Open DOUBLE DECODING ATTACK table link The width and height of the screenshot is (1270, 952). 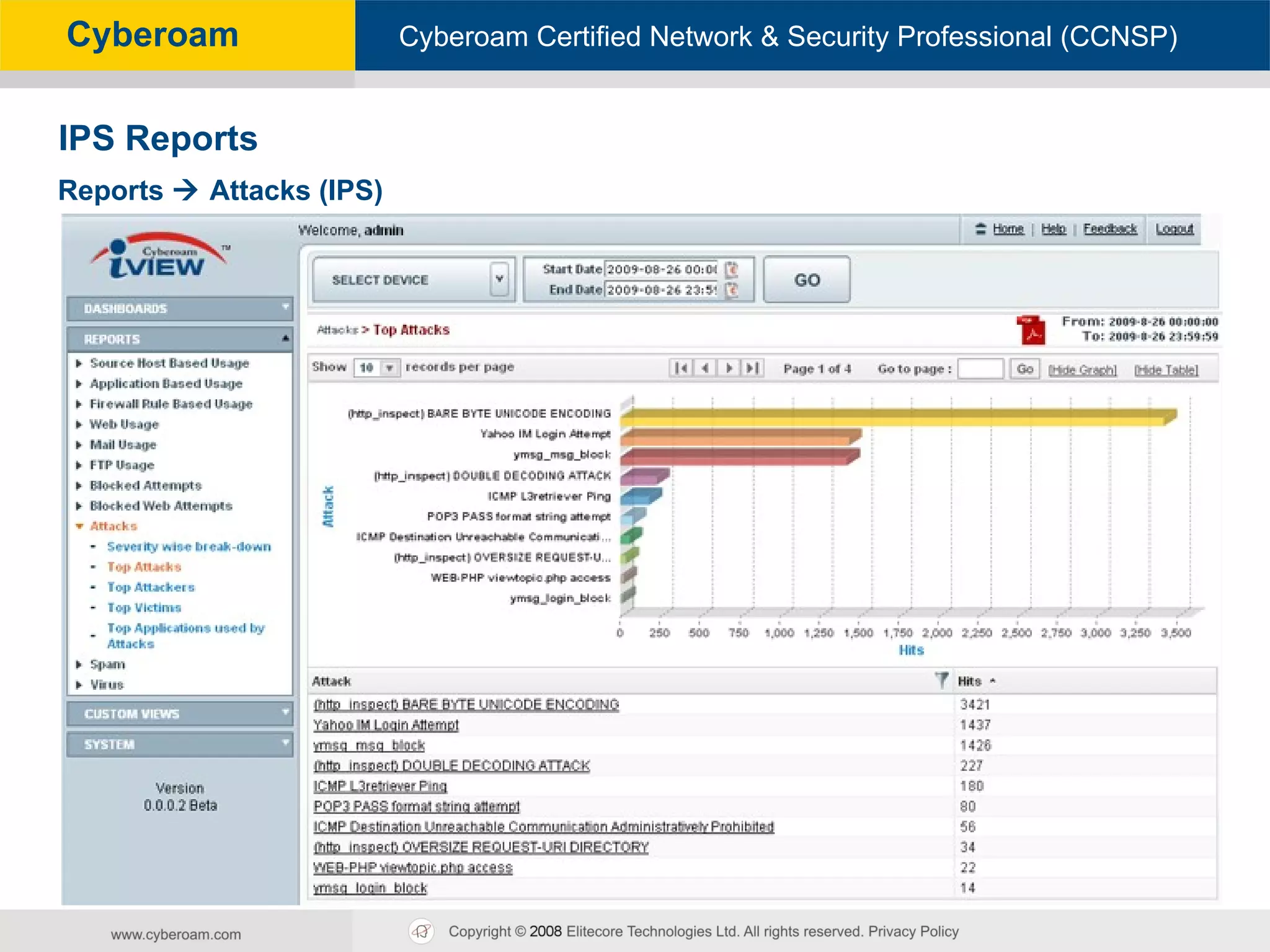point(451,766)
